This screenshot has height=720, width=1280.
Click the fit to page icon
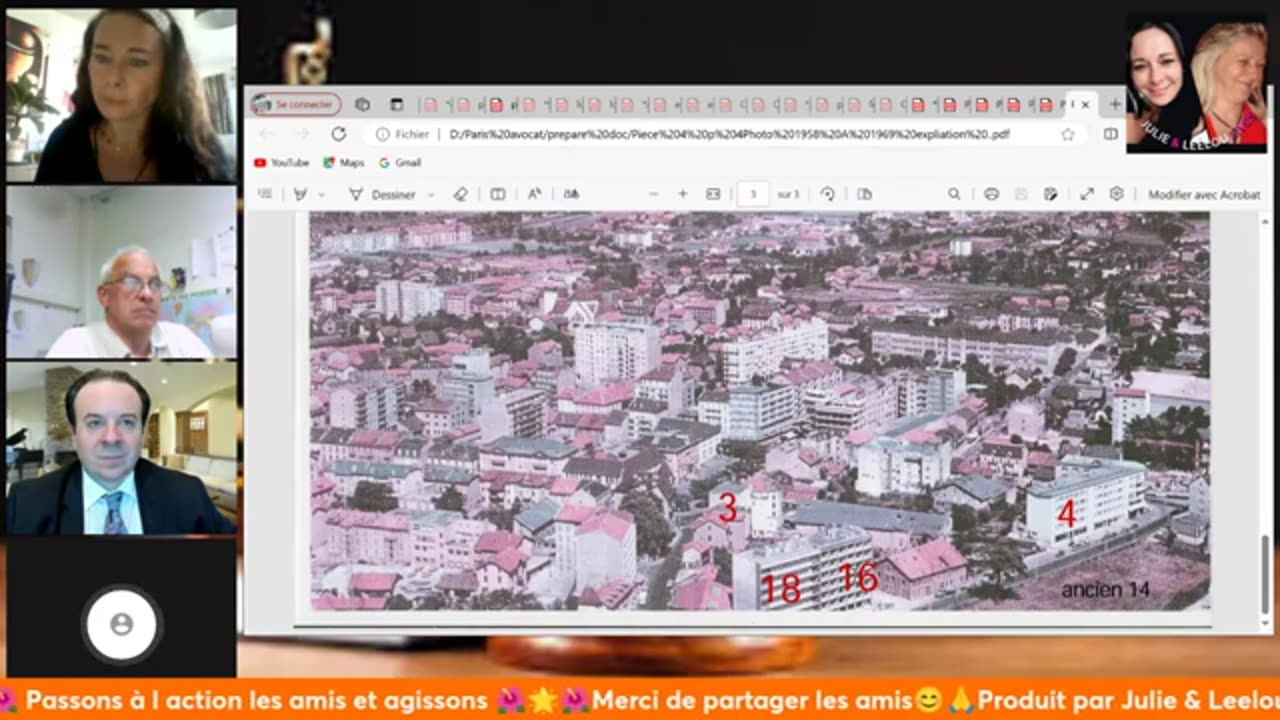click(713, 194)
